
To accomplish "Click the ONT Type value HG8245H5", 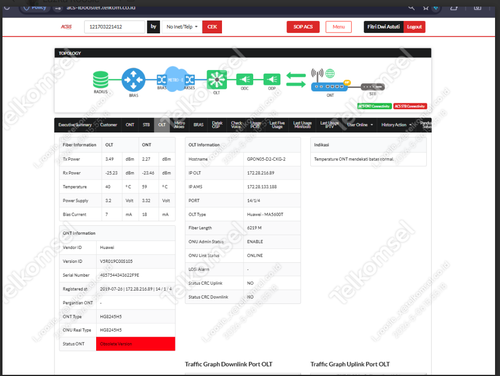I will tap(111, 317).
